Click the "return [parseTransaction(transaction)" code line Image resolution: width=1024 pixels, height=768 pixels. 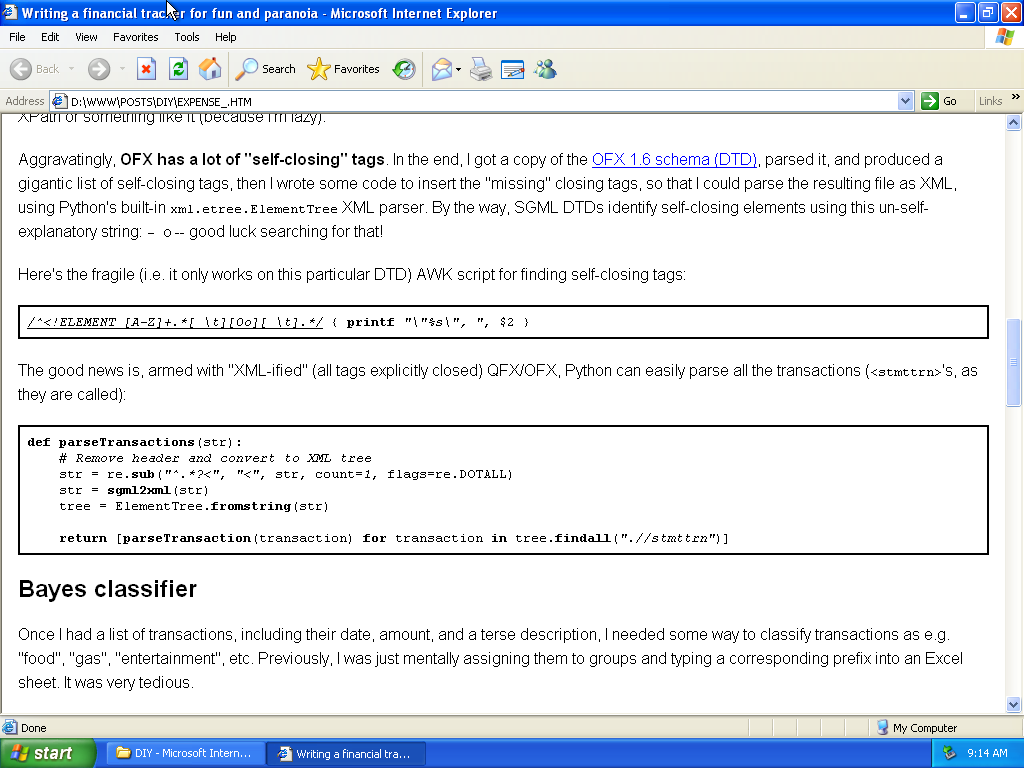point(394,538)
